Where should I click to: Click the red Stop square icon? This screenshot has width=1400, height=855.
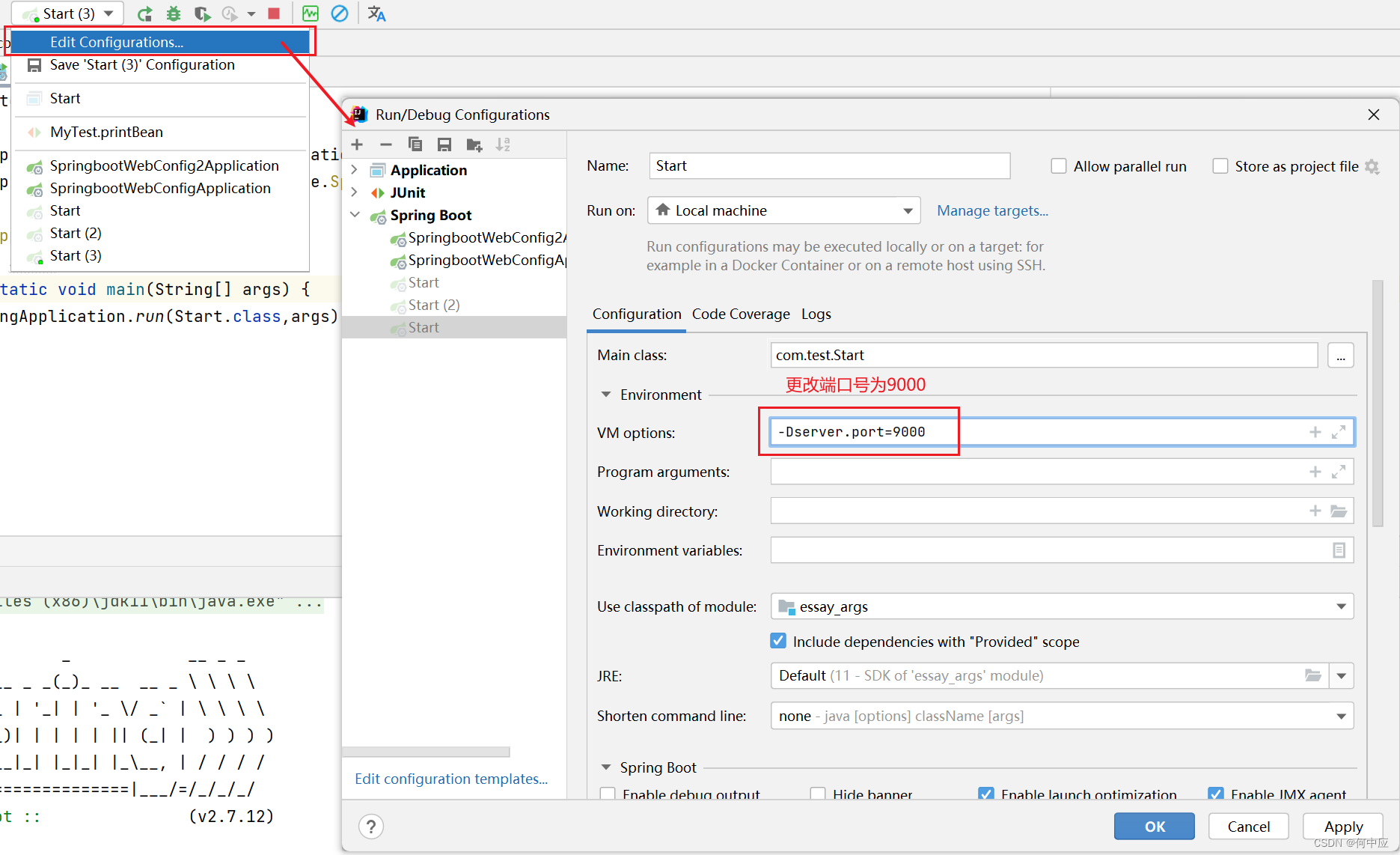point(274,13)
